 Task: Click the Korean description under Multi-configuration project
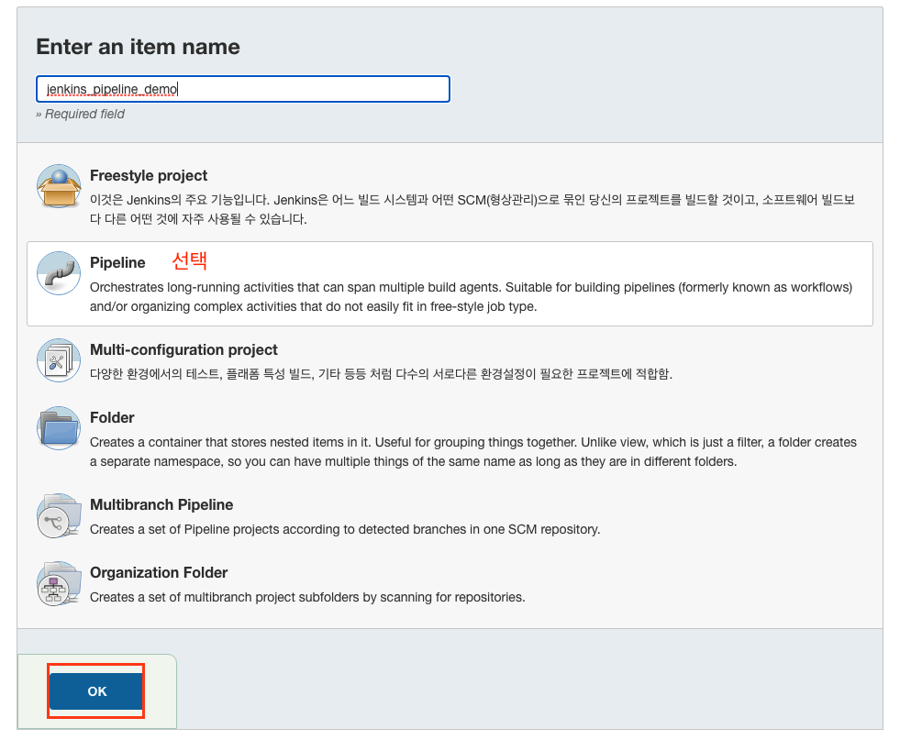tap(381, 374)
